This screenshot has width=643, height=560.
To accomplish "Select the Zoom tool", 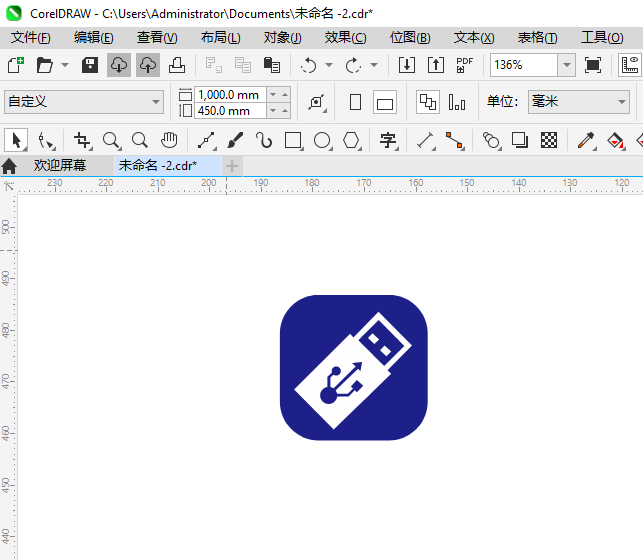I will pyautogui.click(x=111, y=140).
